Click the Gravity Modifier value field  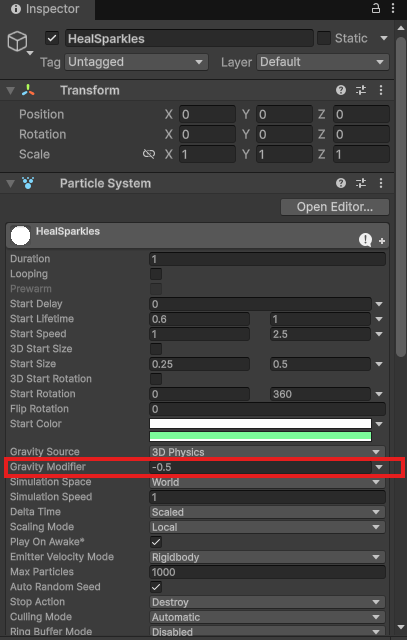coord(260,467)
